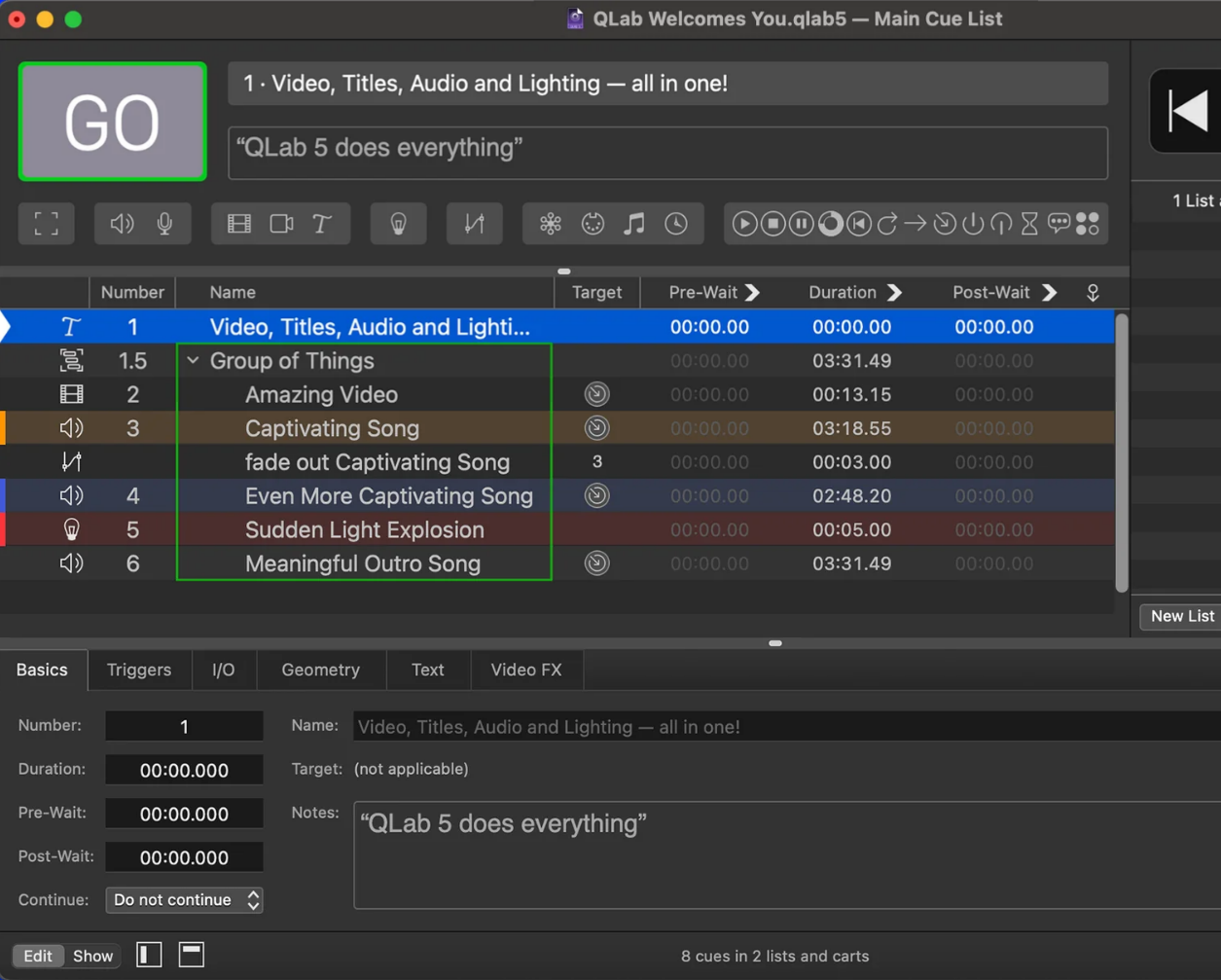
Task: Add a Fade cue from toolbar
Action: (474, 224)
